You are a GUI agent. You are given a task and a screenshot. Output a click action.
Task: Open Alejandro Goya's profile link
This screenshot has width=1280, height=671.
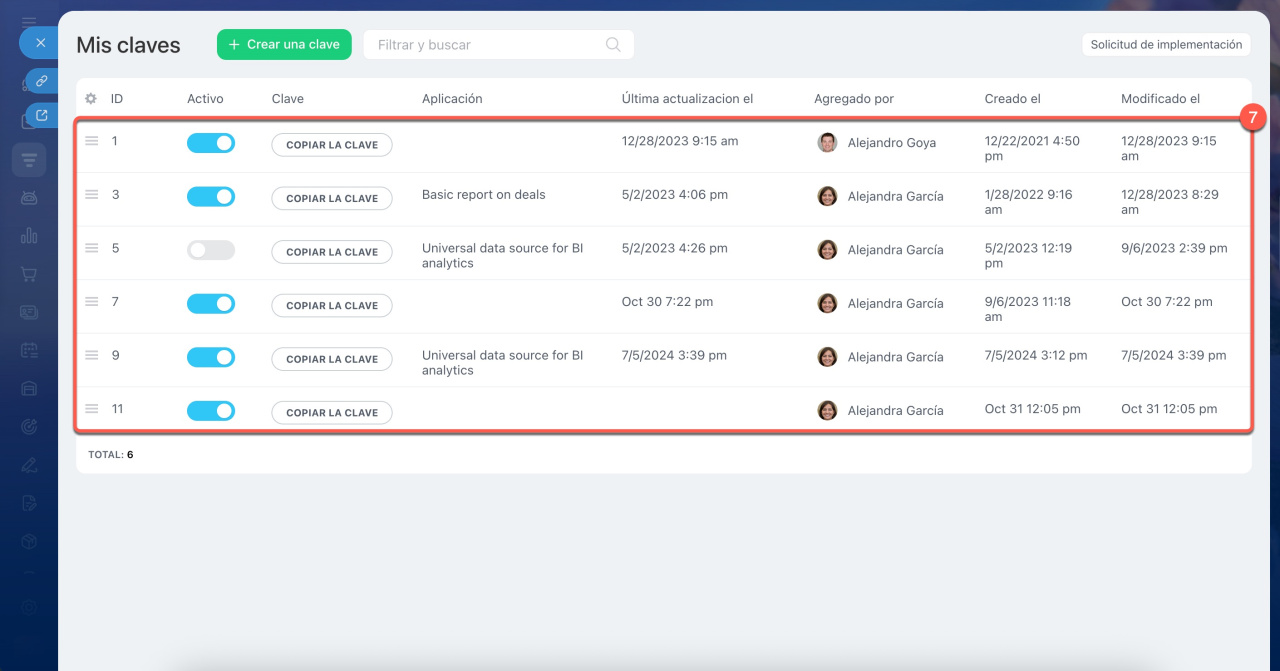(x=891, y=143)
